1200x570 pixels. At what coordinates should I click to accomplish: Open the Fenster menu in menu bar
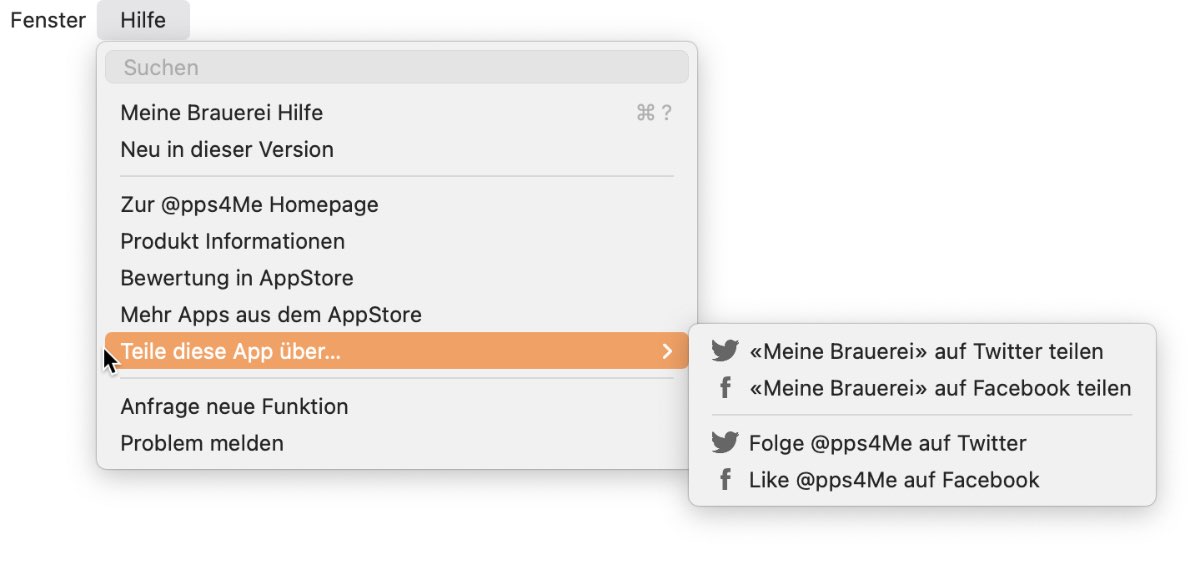pos(48,20)
